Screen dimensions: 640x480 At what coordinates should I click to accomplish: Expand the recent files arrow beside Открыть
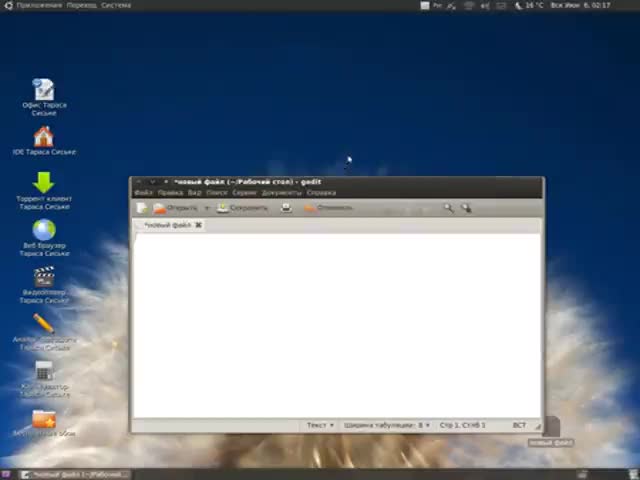[207, 208]
